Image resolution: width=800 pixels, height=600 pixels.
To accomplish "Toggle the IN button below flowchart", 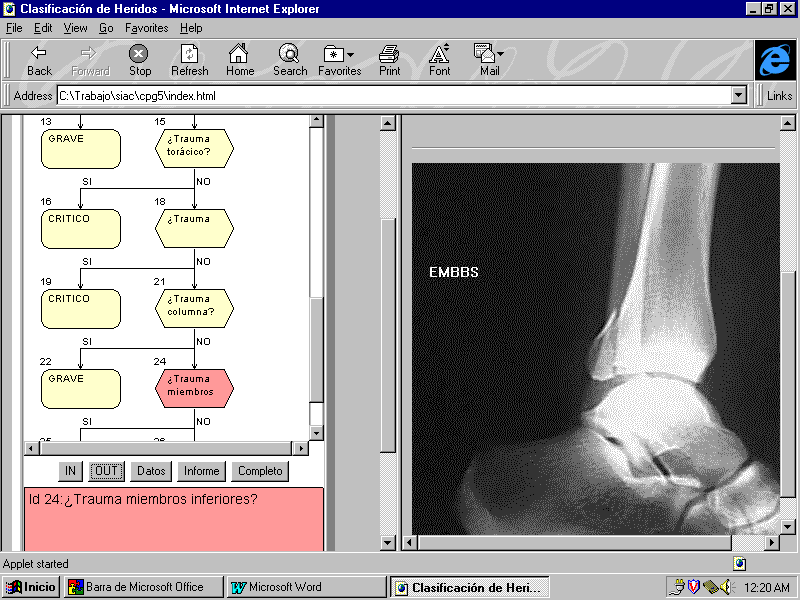I will pyautogui.click(x=70, y=471).
